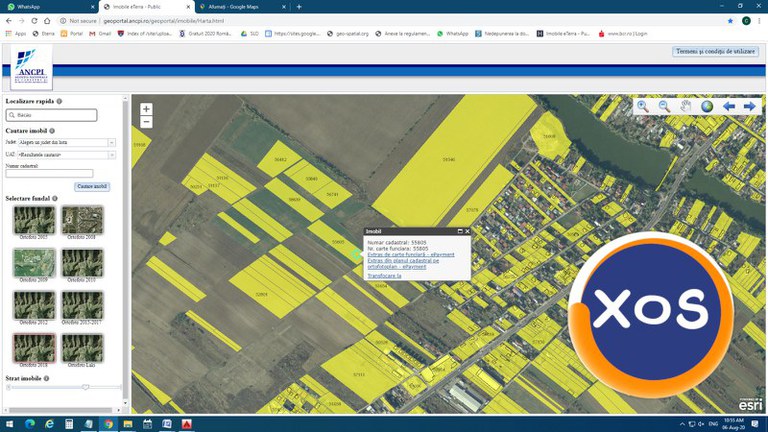This screenshot has height=432, width=768.
Task: Open the Anexe la regulamen... bookmark
Action: (403, 34)
